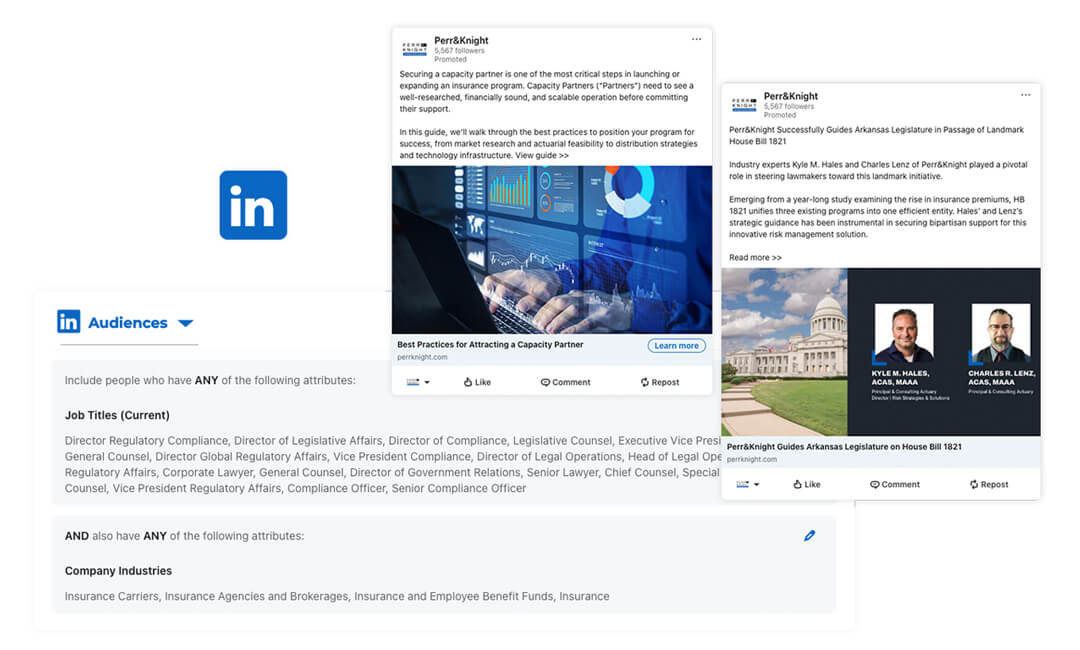Click the Perr&Knight name on the House Bill post
This screenshot has width=1080, height=650.
pos(791,96)
